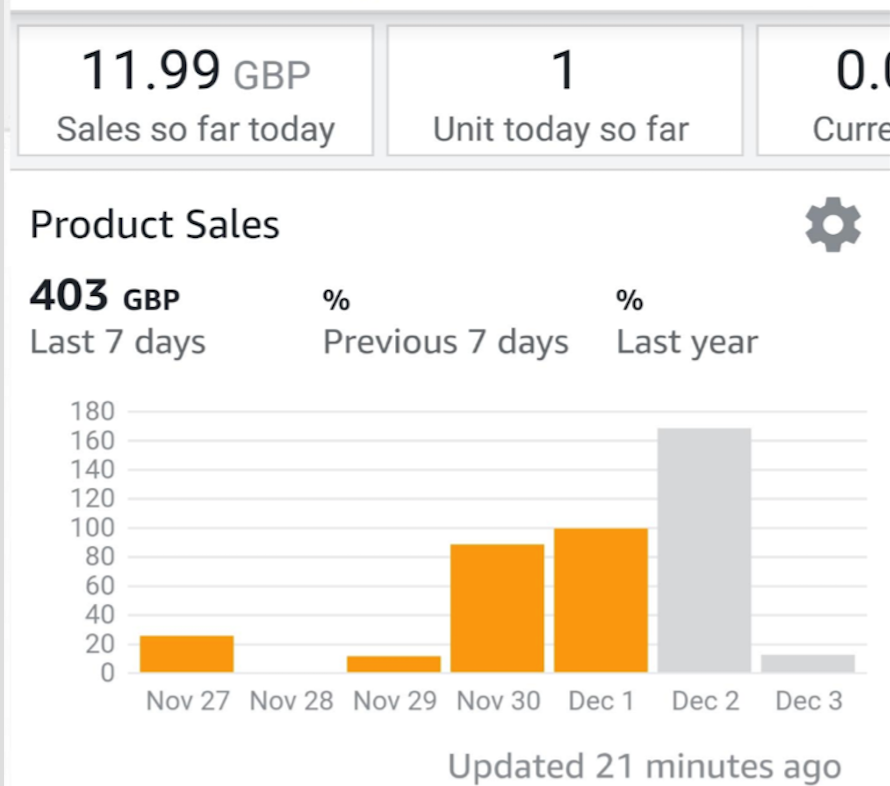Click the 11.99 GBP amount
The width and height of the screenshot is (890, 786).
click(x=196, y=71)
